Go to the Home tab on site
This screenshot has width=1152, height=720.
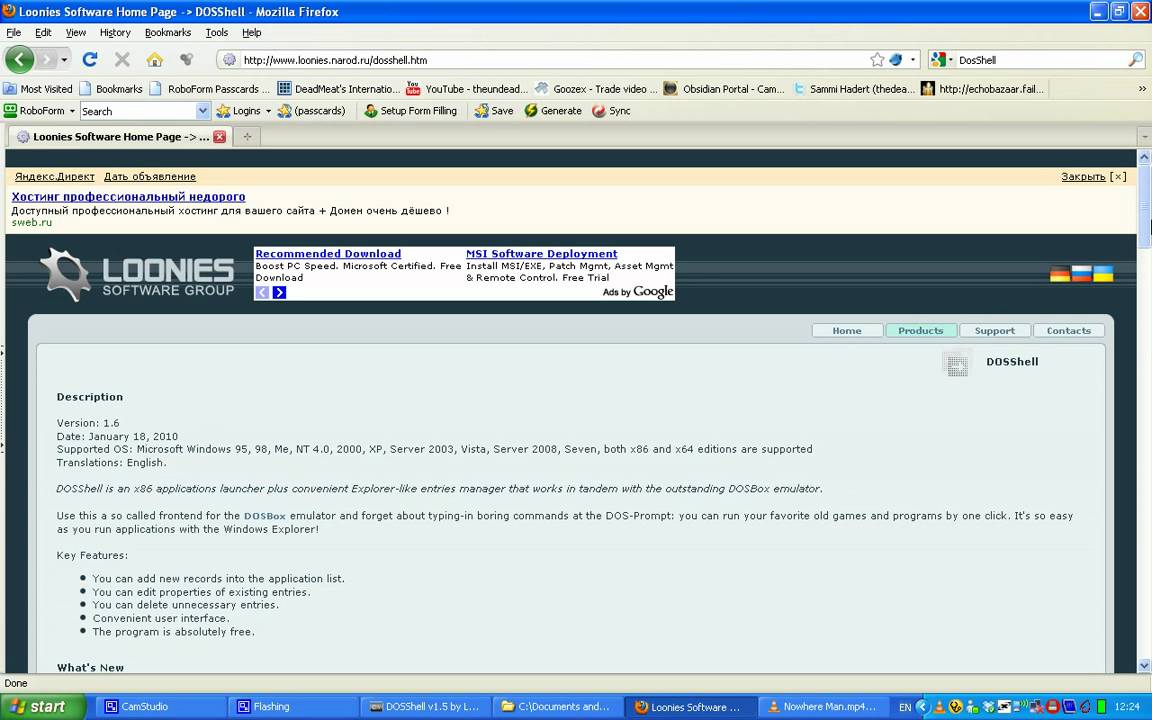click(847, 331)
